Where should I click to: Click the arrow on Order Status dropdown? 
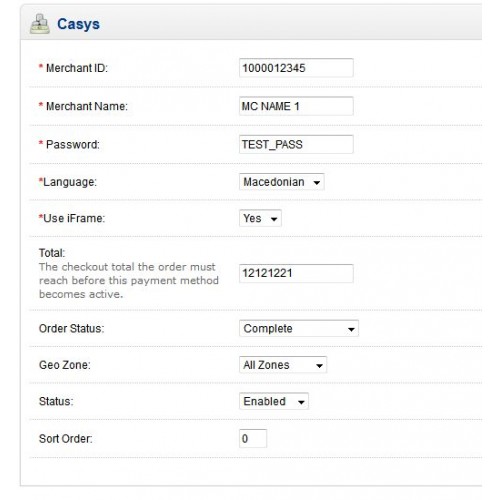pos(351,329)
